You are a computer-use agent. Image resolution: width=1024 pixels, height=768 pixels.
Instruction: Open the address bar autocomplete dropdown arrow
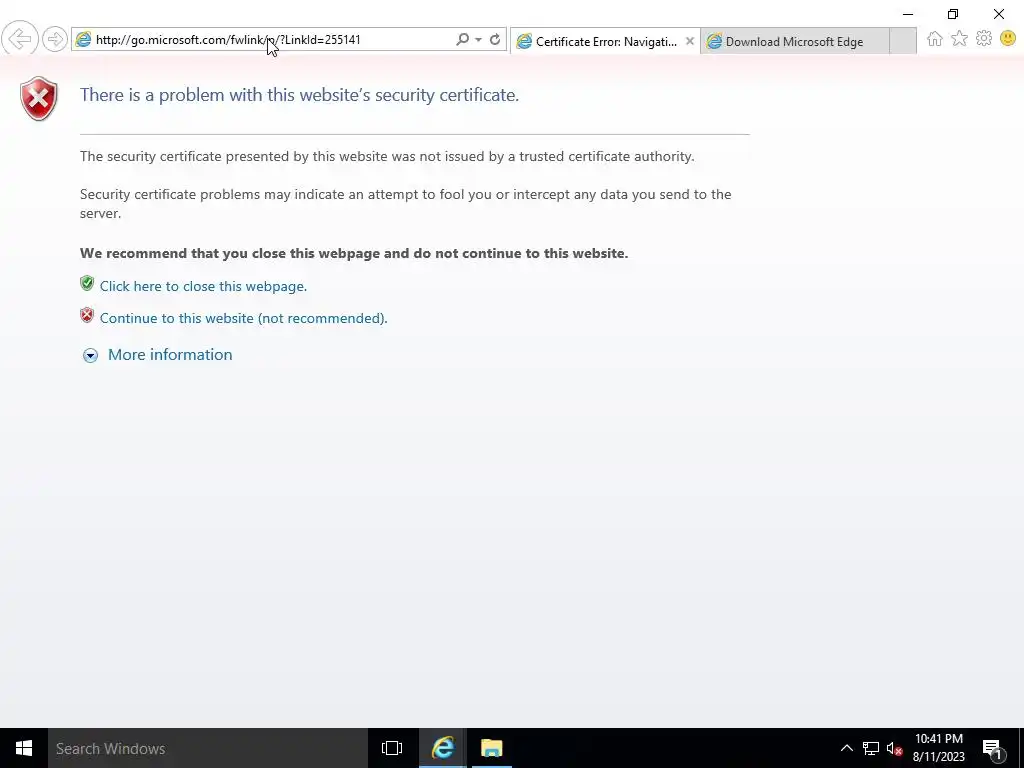point(479,40)
